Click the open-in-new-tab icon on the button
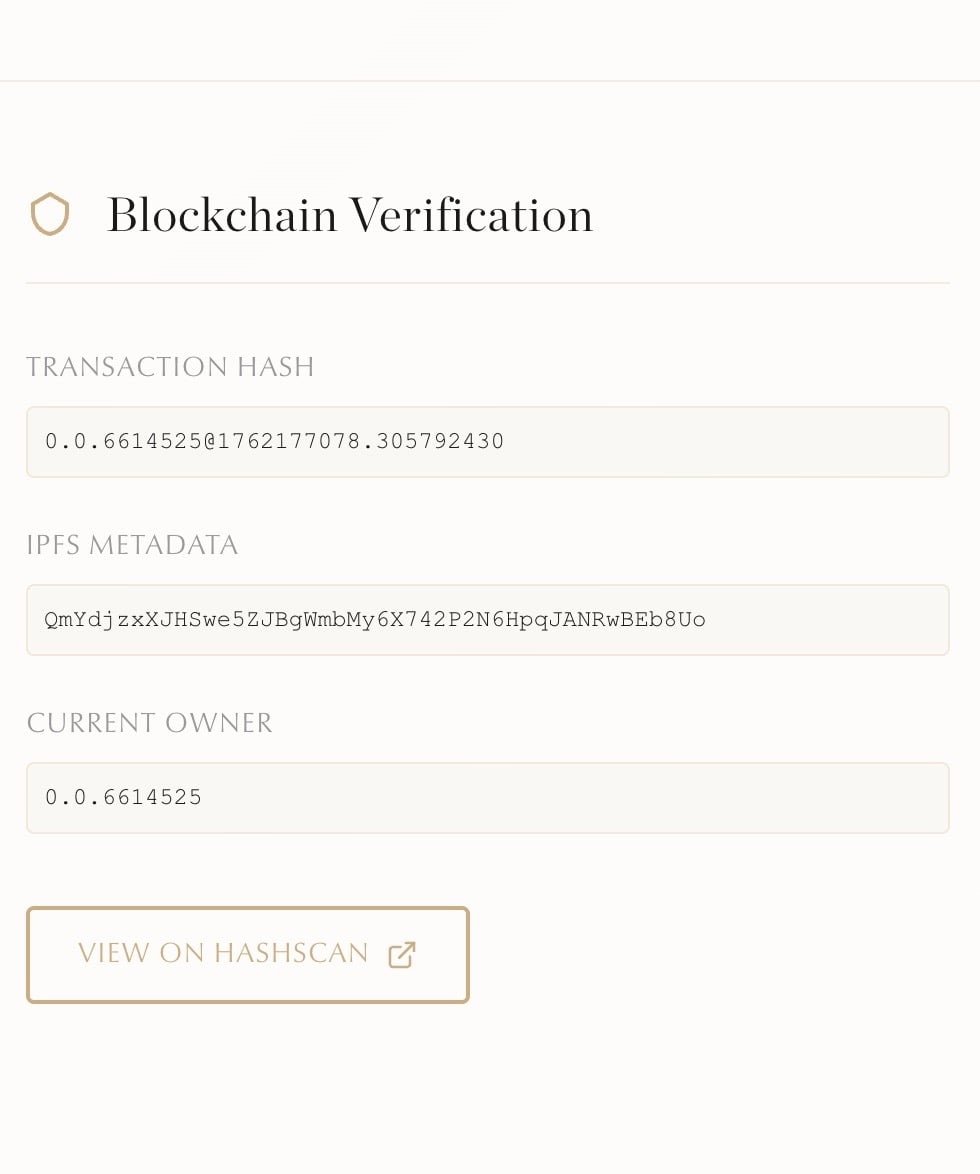Image resolution: width=980 pixels, height=1174 pixels. [x=400, y=954]
